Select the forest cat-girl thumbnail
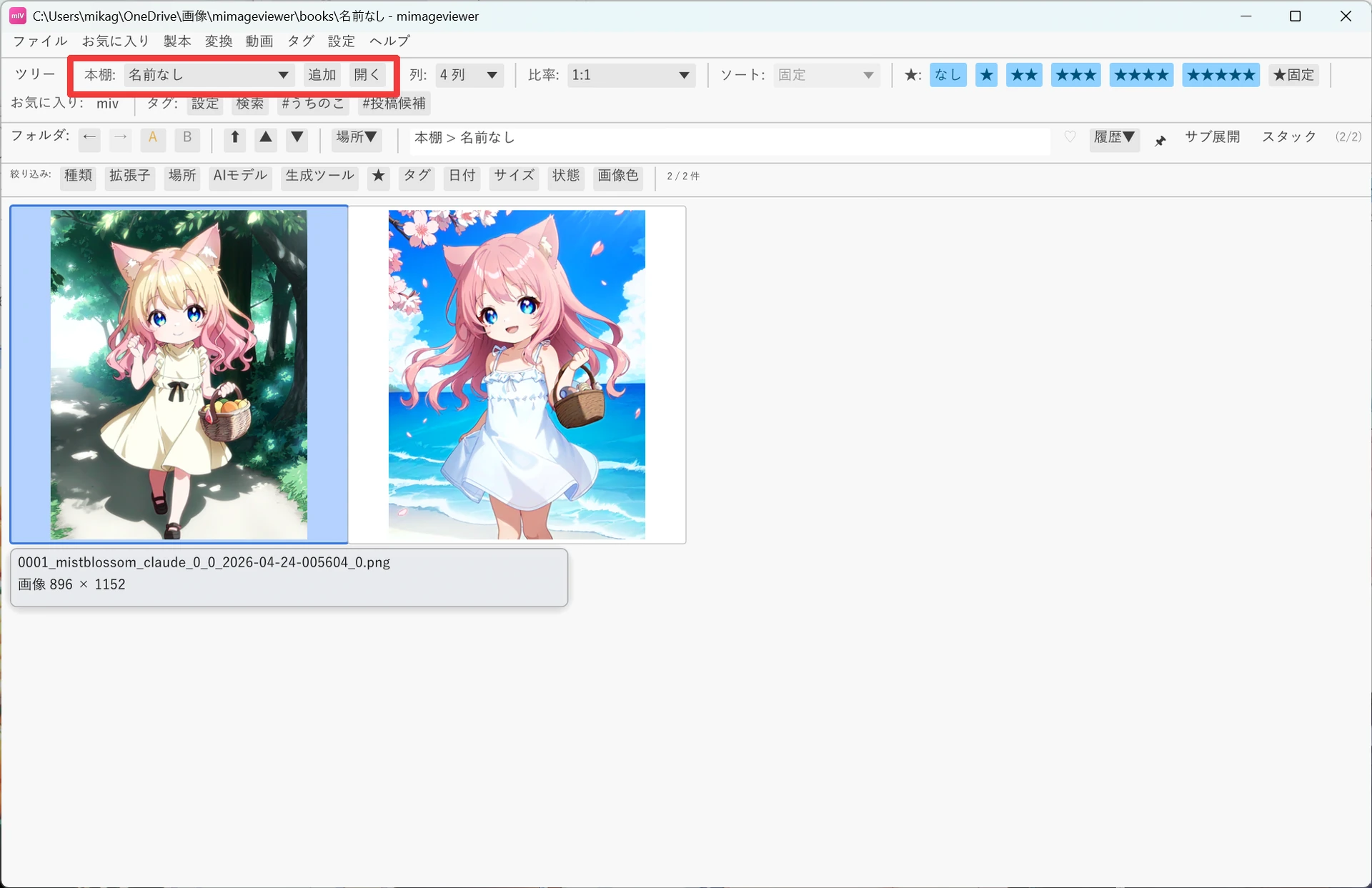The image size is (1372, 888). [x=179, y=374]
